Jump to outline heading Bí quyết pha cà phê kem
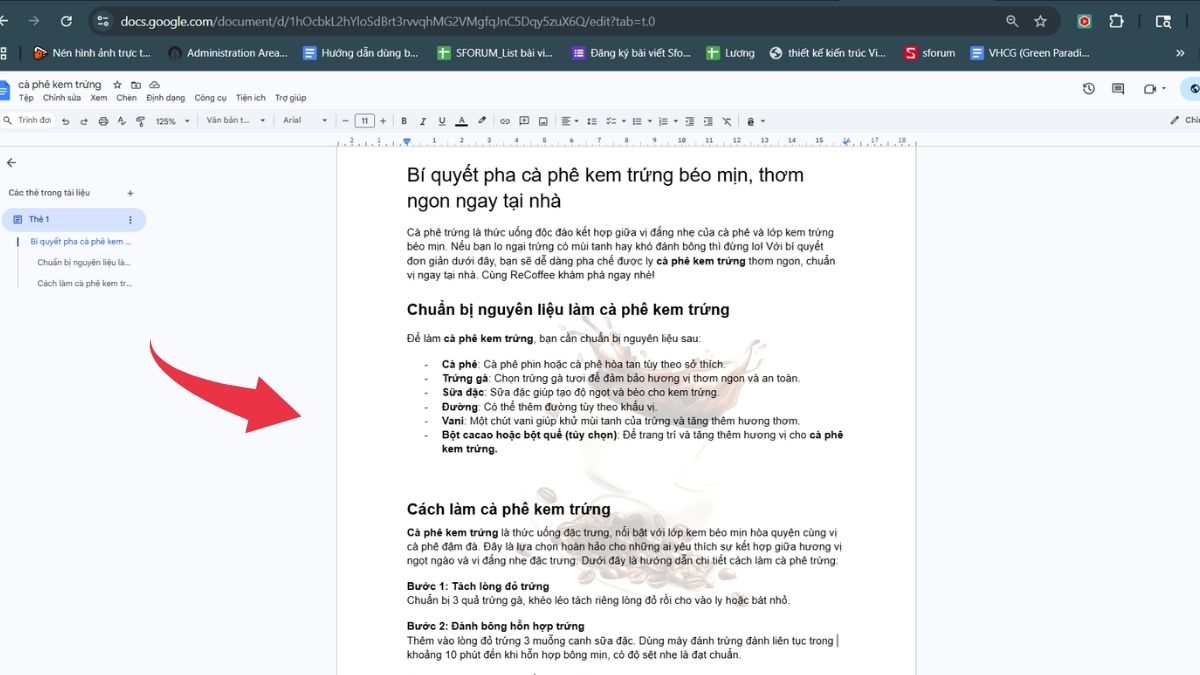 point(81,242)
